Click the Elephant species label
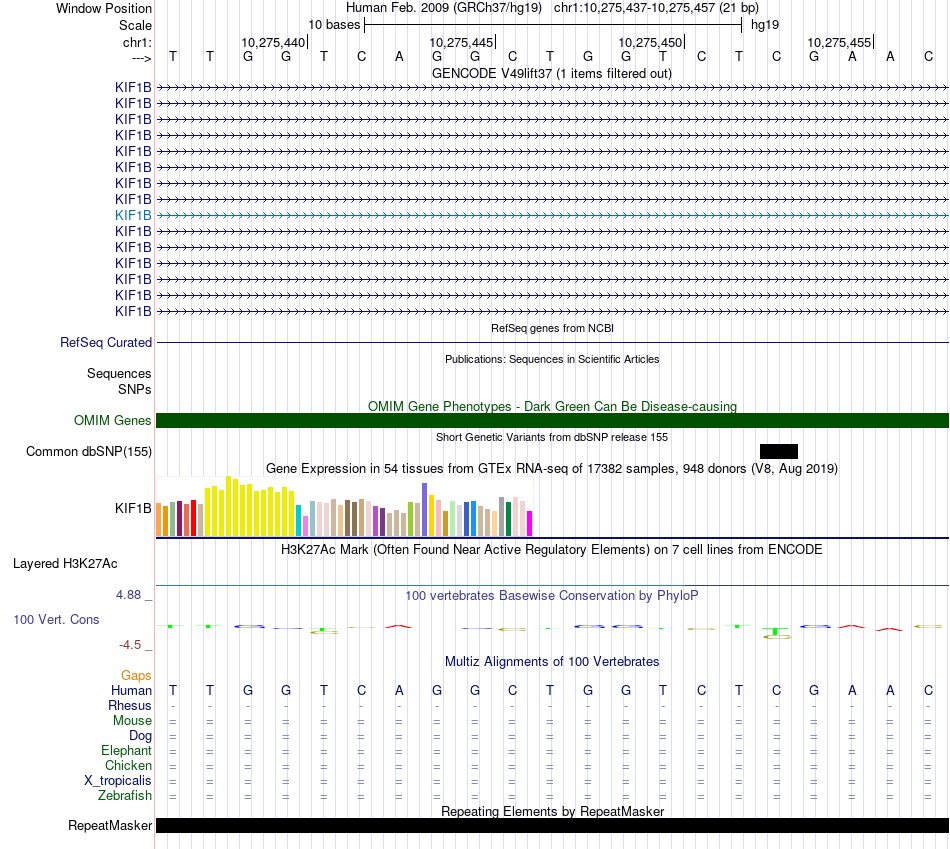 tap(126, 751)
